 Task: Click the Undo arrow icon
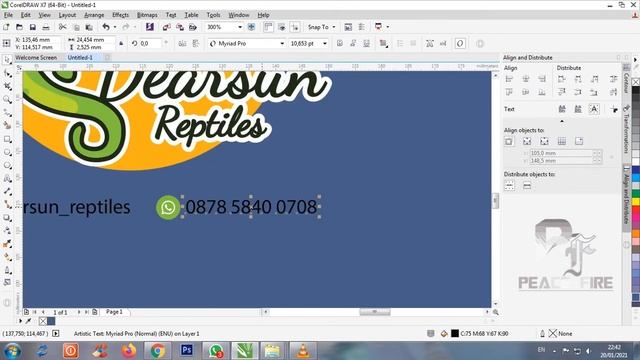(106, 27)
